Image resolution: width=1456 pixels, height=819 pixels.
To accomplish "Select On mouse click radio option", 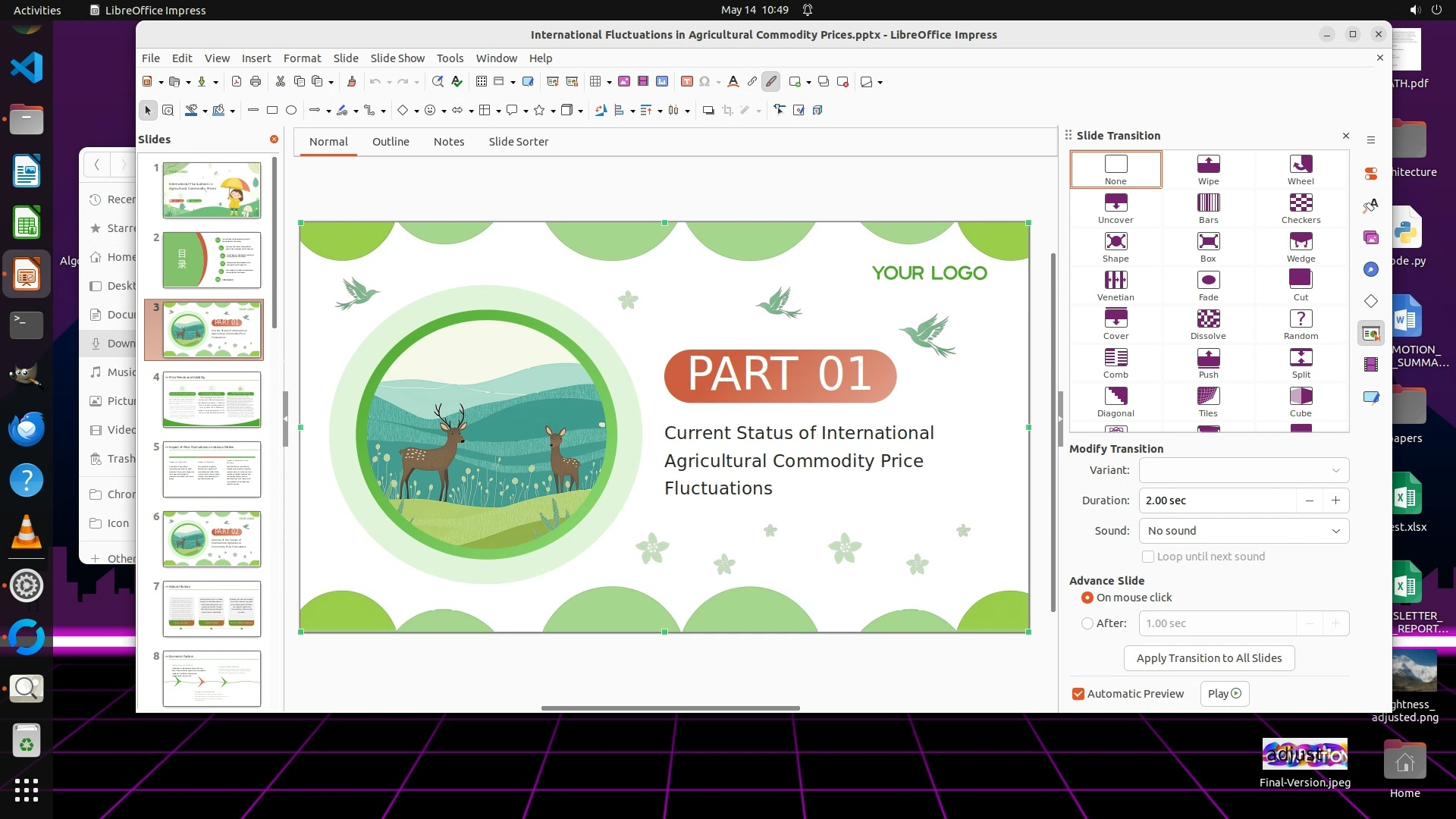I will [x=1087, y=598].
